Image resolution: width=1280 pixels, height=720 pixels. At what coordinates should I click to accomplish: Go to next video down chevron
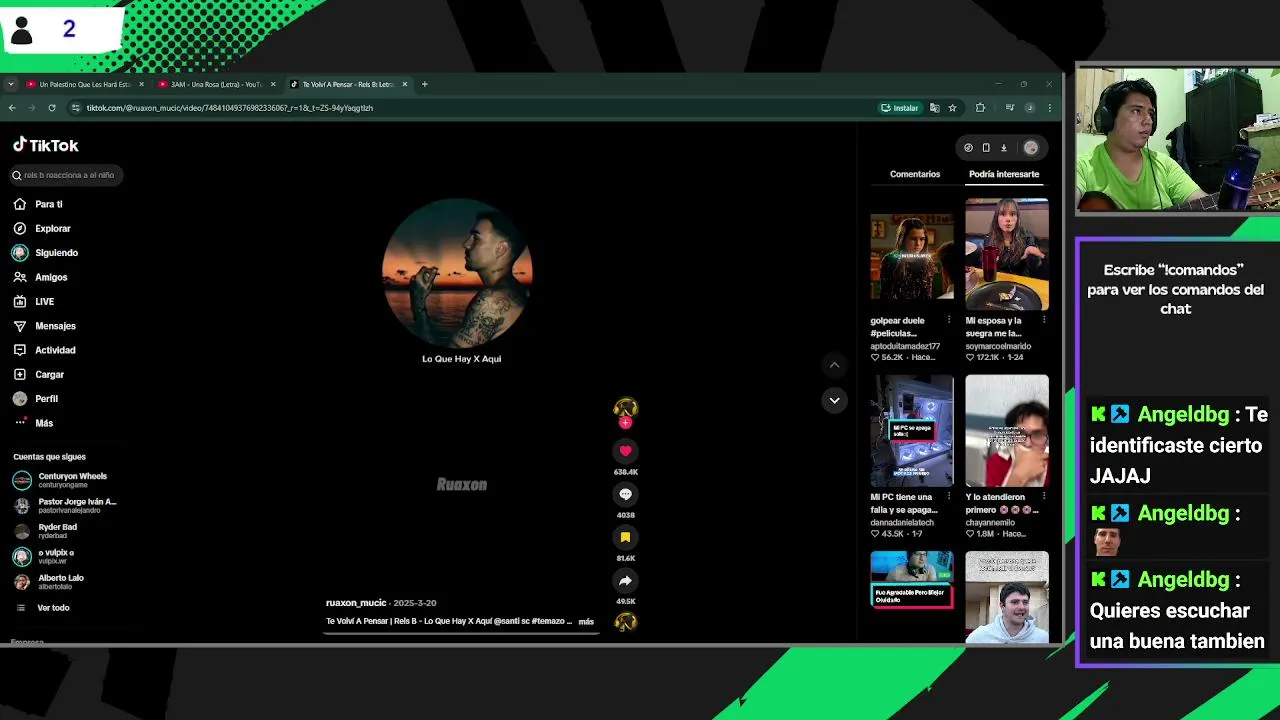834,400
